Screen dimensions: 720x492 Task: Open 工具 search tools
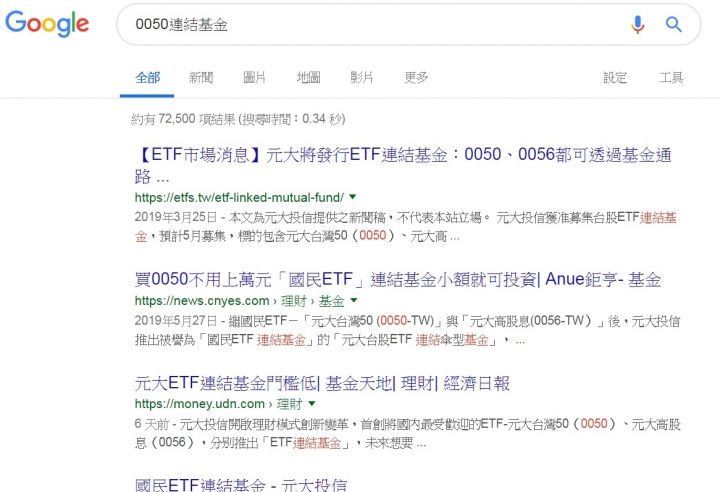(x=671, y=77)
